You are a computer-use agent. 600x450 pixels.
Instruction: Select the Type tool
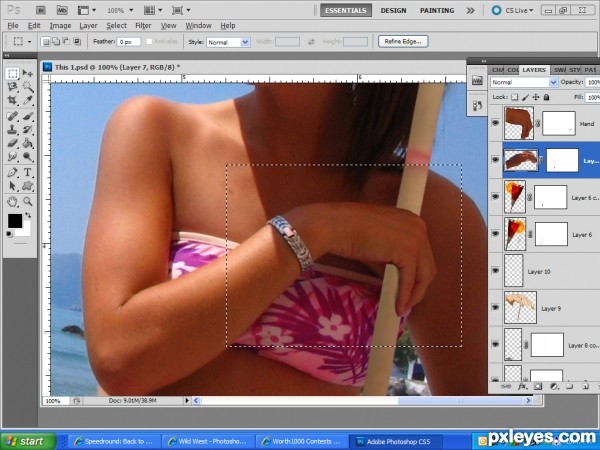pyautogui.click(x=28, y=173)
